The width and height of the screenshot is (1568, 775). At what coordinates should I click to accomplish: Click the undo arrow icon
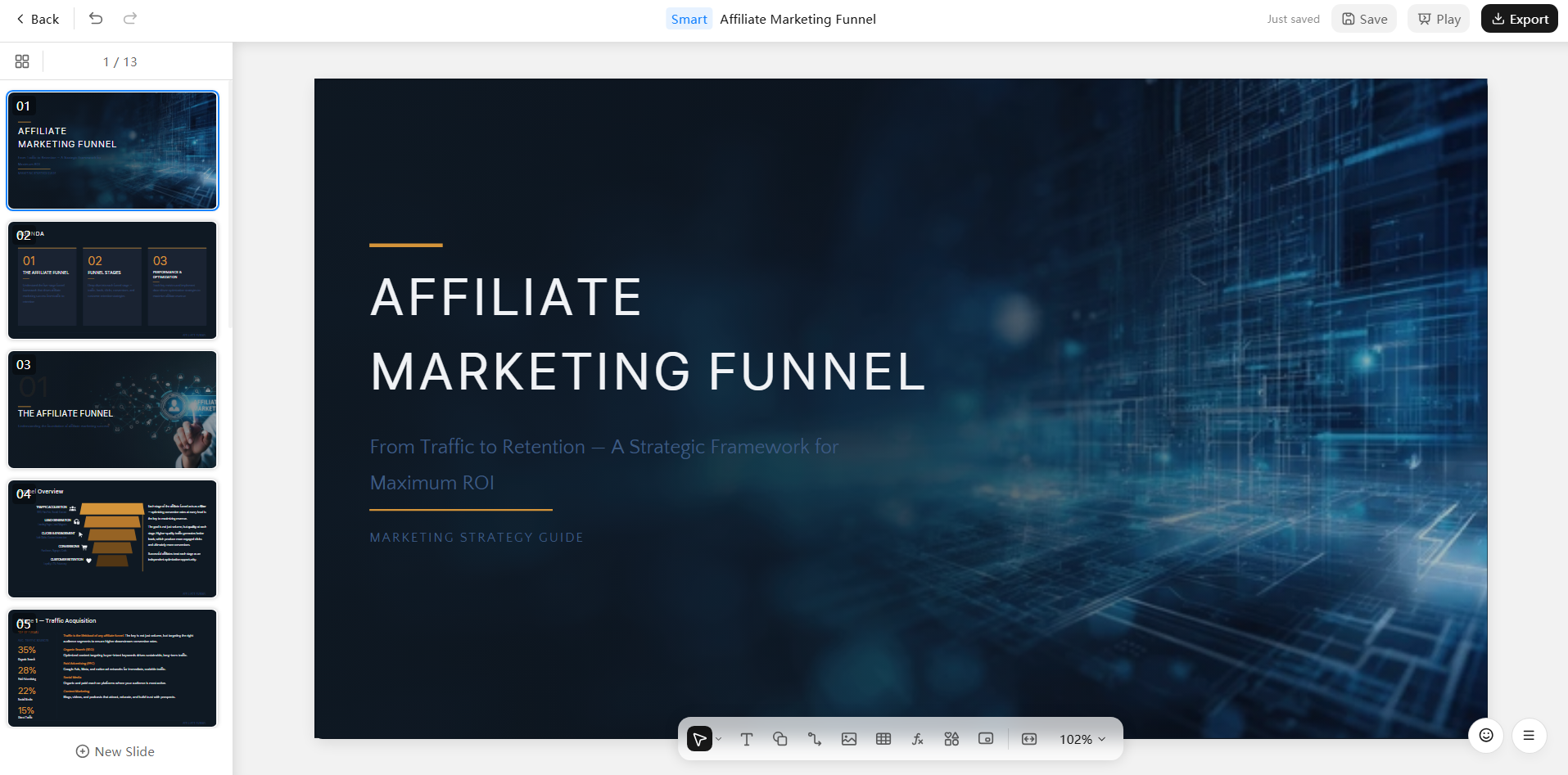(96, 18)
